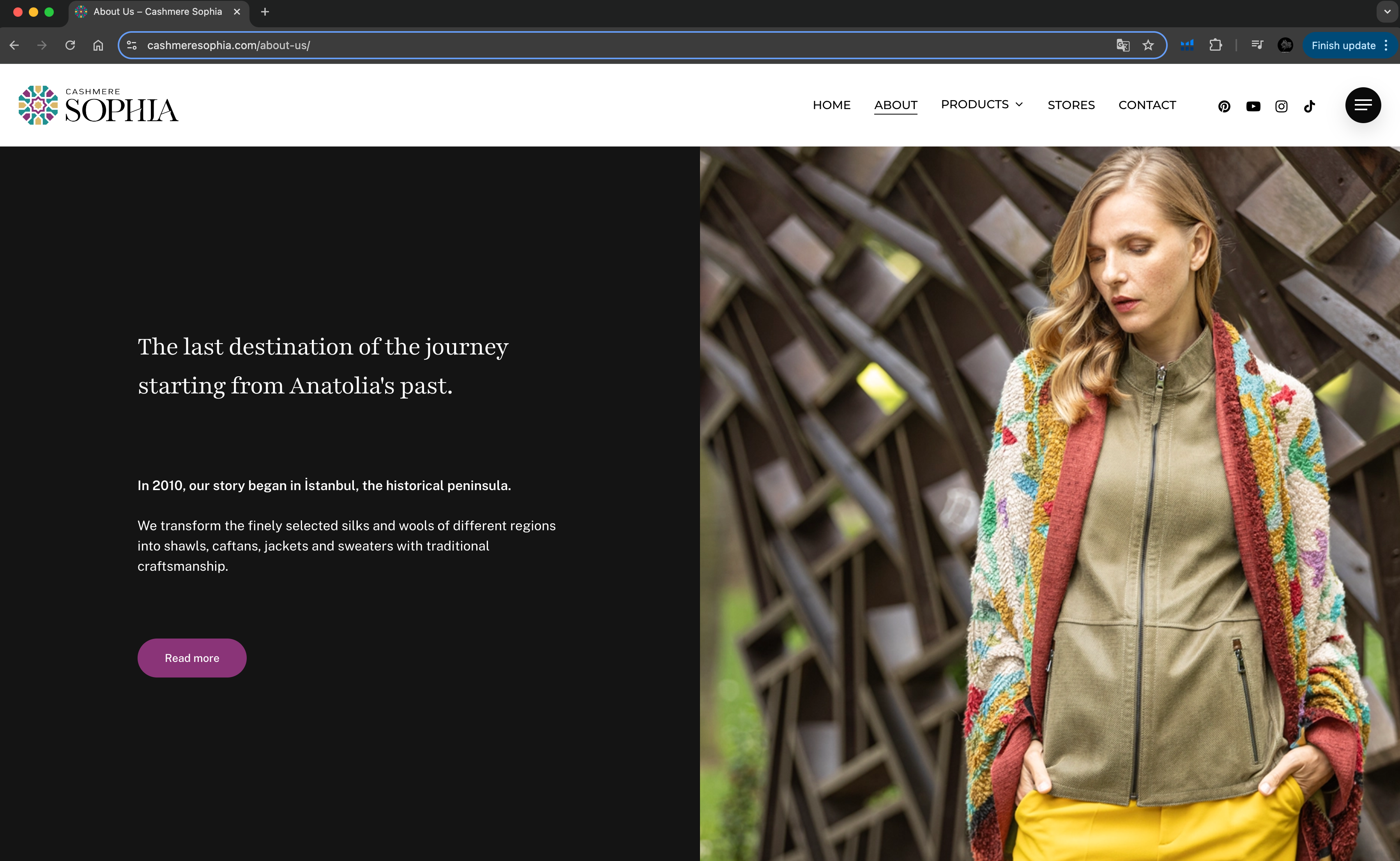
Task: Go back with the browser back arrow
Action: 14,45
